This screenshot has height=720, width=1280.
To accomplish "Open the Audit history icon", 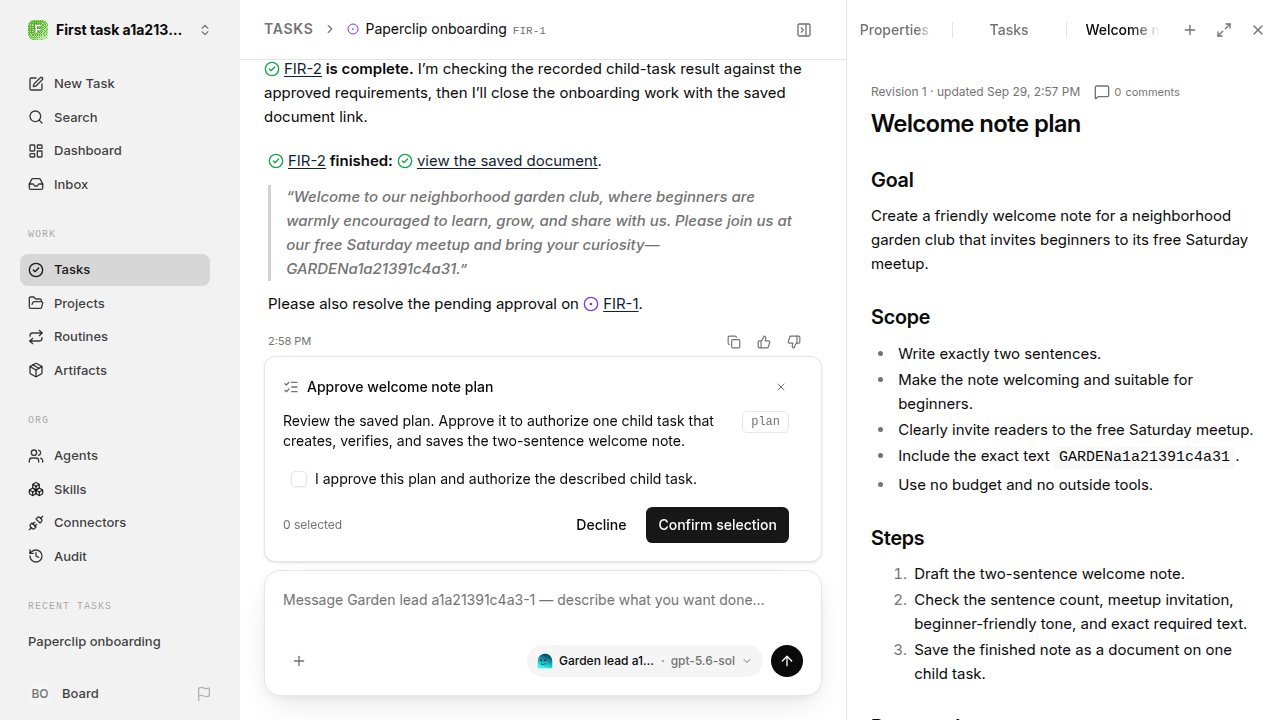I will tap(36, 557).
